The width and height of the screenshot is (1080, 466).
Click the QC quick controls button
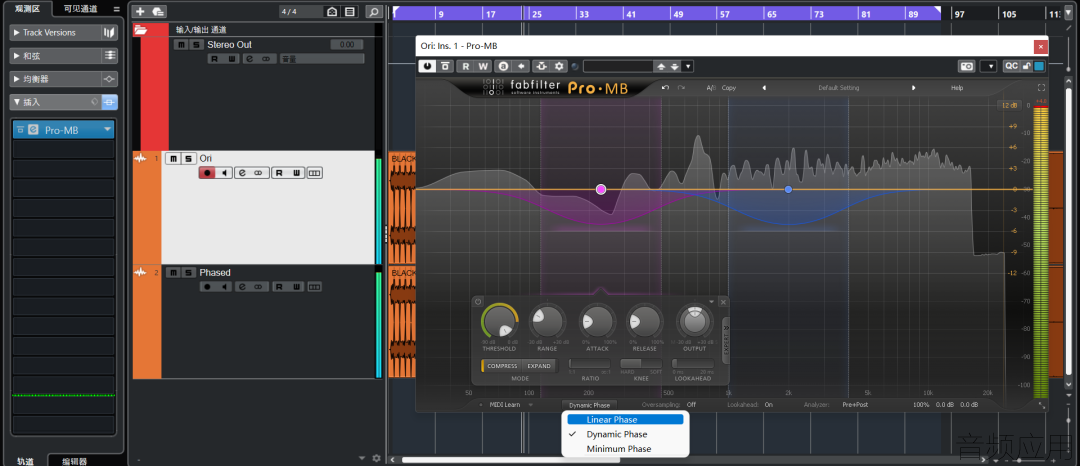coord(1011,66)
